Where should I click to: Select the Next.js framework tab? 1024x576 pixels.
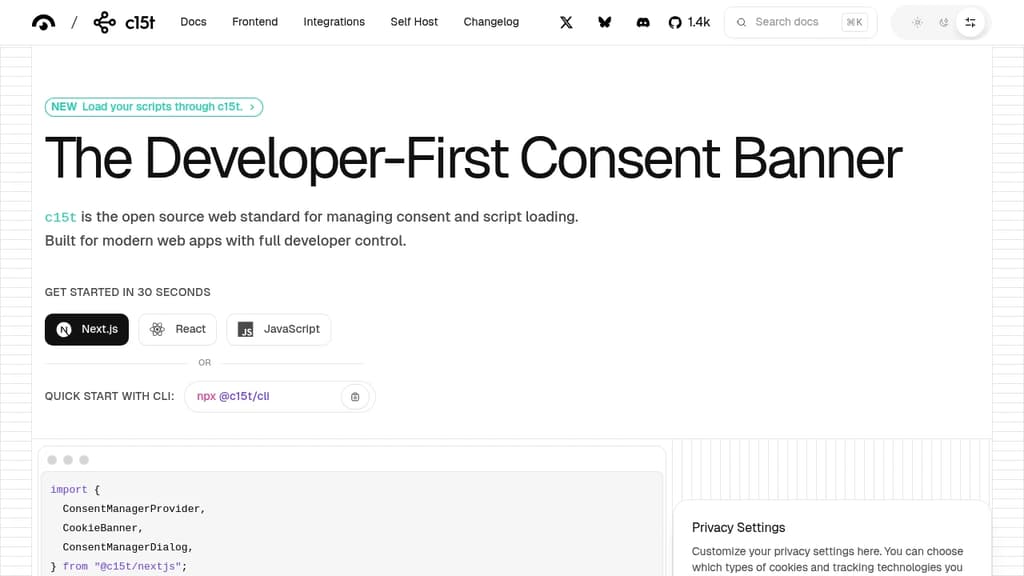pos(86,329)
